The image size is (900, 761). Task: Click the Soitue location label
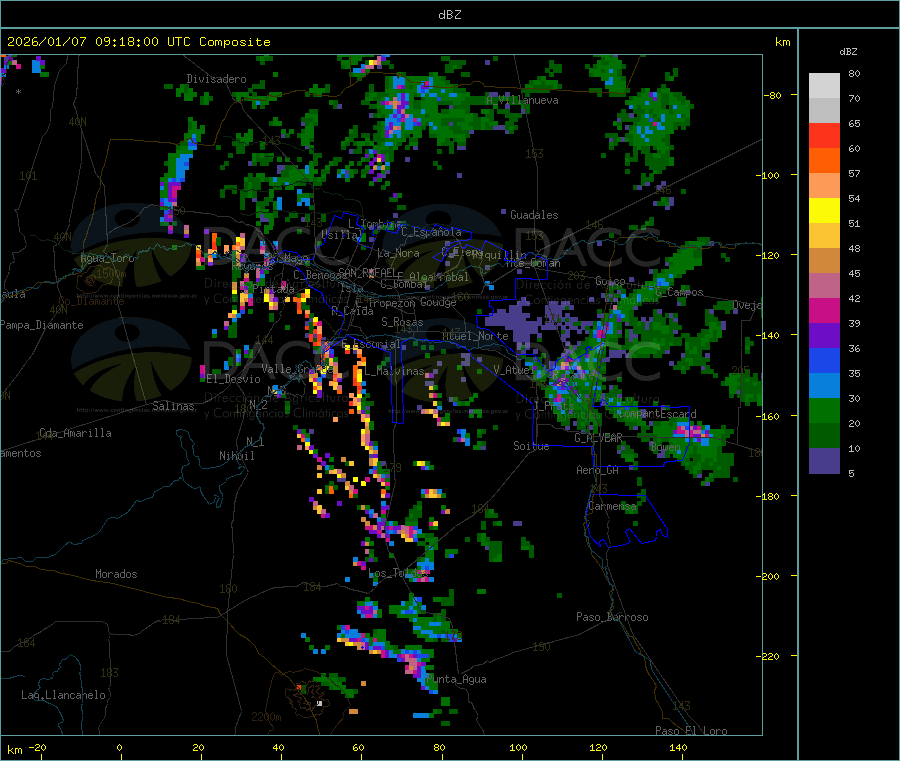[531, 446]
